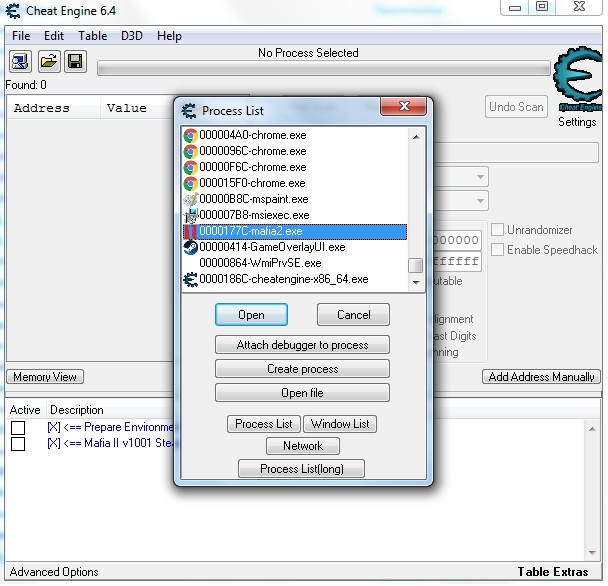Viewport: 608px width, 586px height.
Task: Open the D3D menu
Action: tap(132, 36)
